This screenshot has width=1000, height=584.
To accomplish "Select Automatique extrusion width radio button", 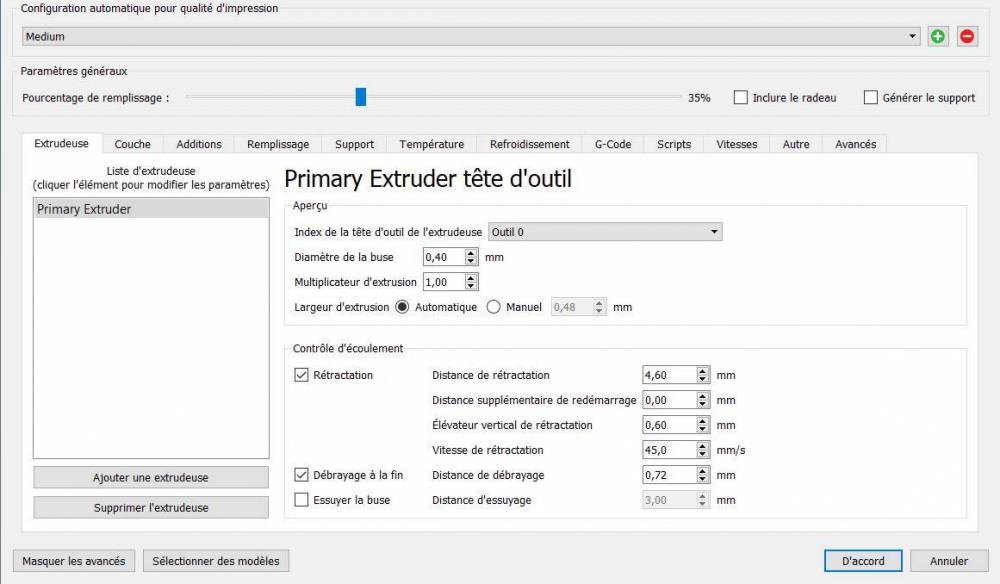I will [x=402, y=307].
